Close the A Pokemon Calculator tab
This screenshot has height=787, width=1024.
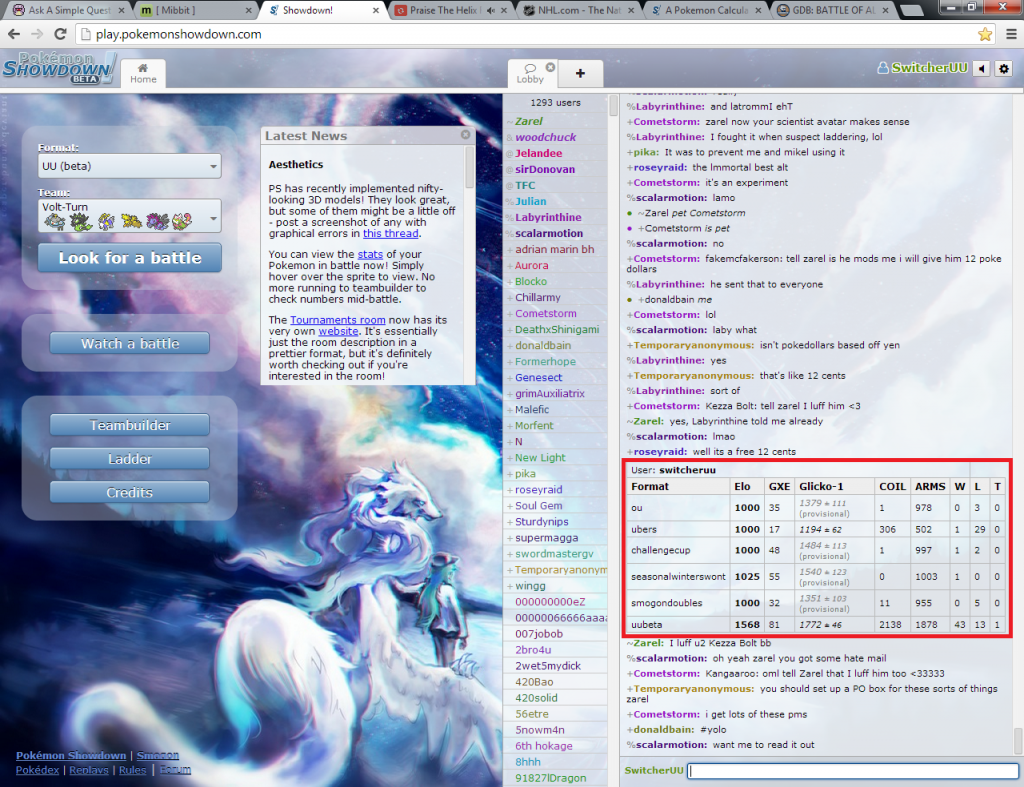760,10
